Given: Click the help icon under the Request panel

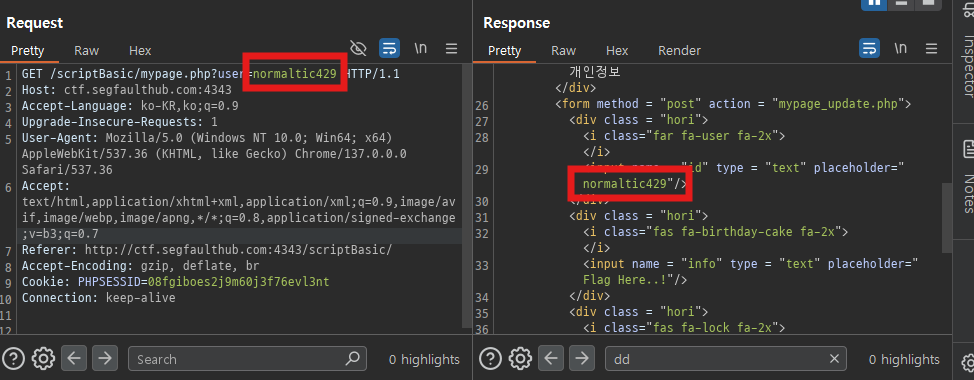Looking at the screenshot, I should point(14,358).
